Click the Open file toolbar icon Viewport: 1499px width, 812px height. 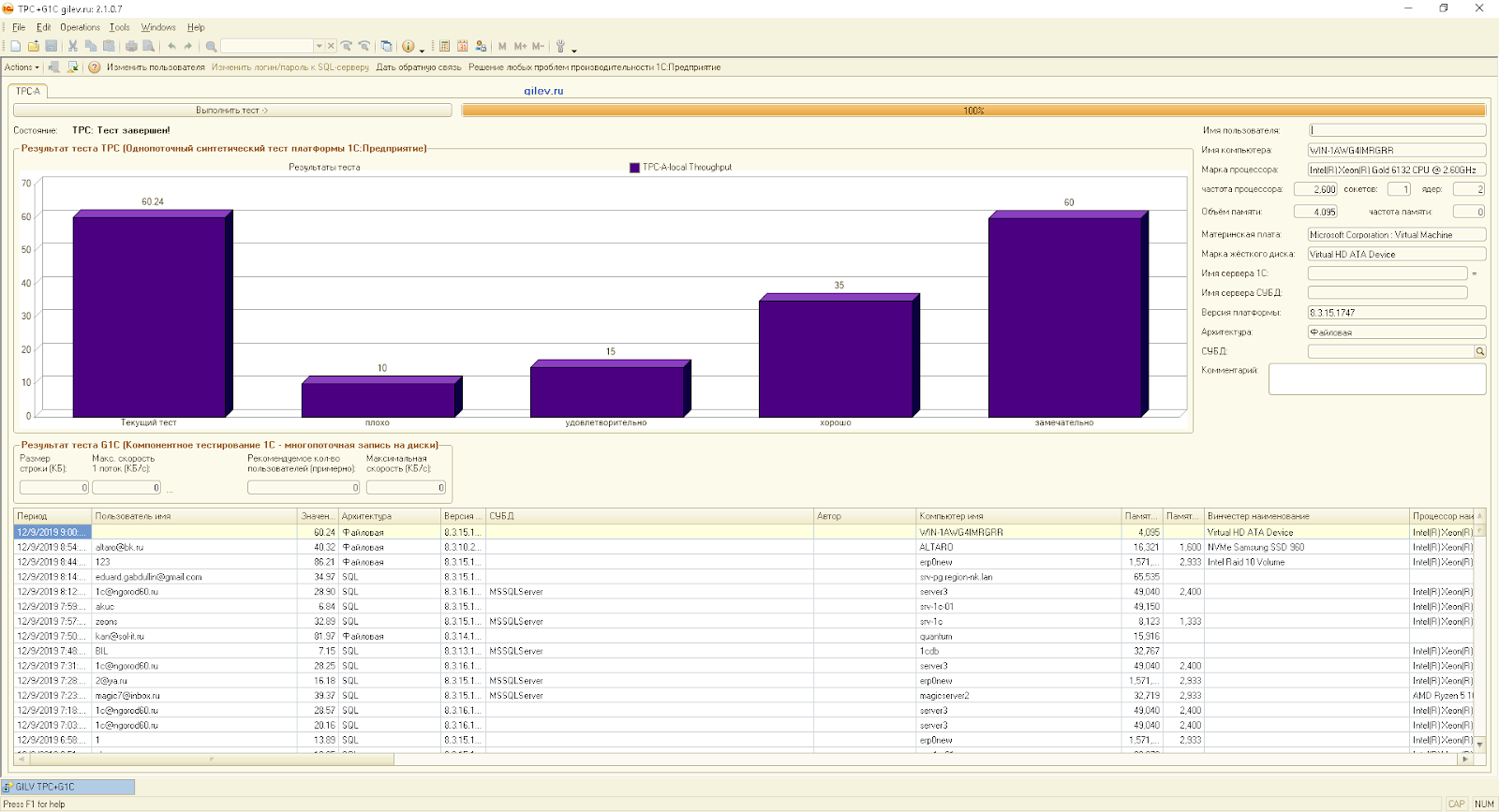click(33, 46)
